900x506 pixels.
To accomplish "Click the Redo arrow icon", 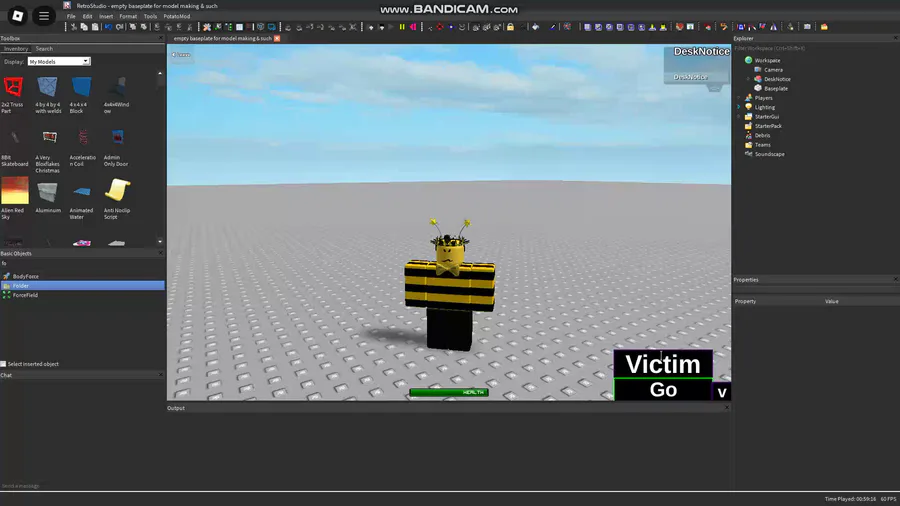I will tap(119, 27).
